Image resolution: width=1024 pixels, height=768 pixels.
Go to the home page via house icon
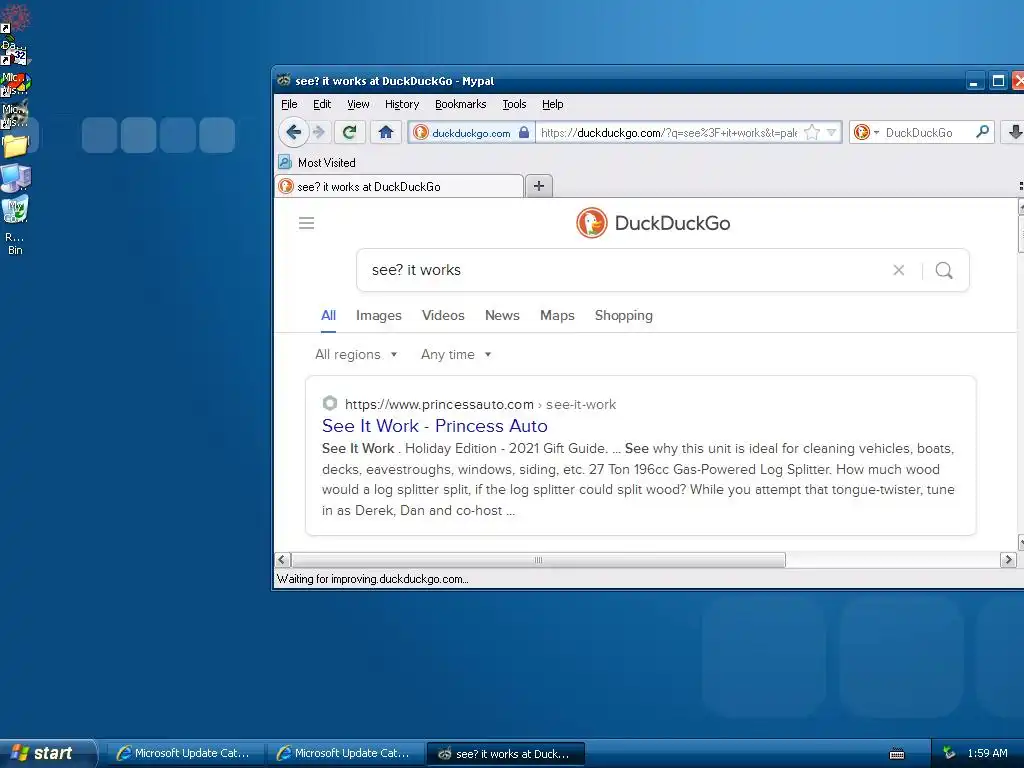pyautogui.click(x=385, y=133)
